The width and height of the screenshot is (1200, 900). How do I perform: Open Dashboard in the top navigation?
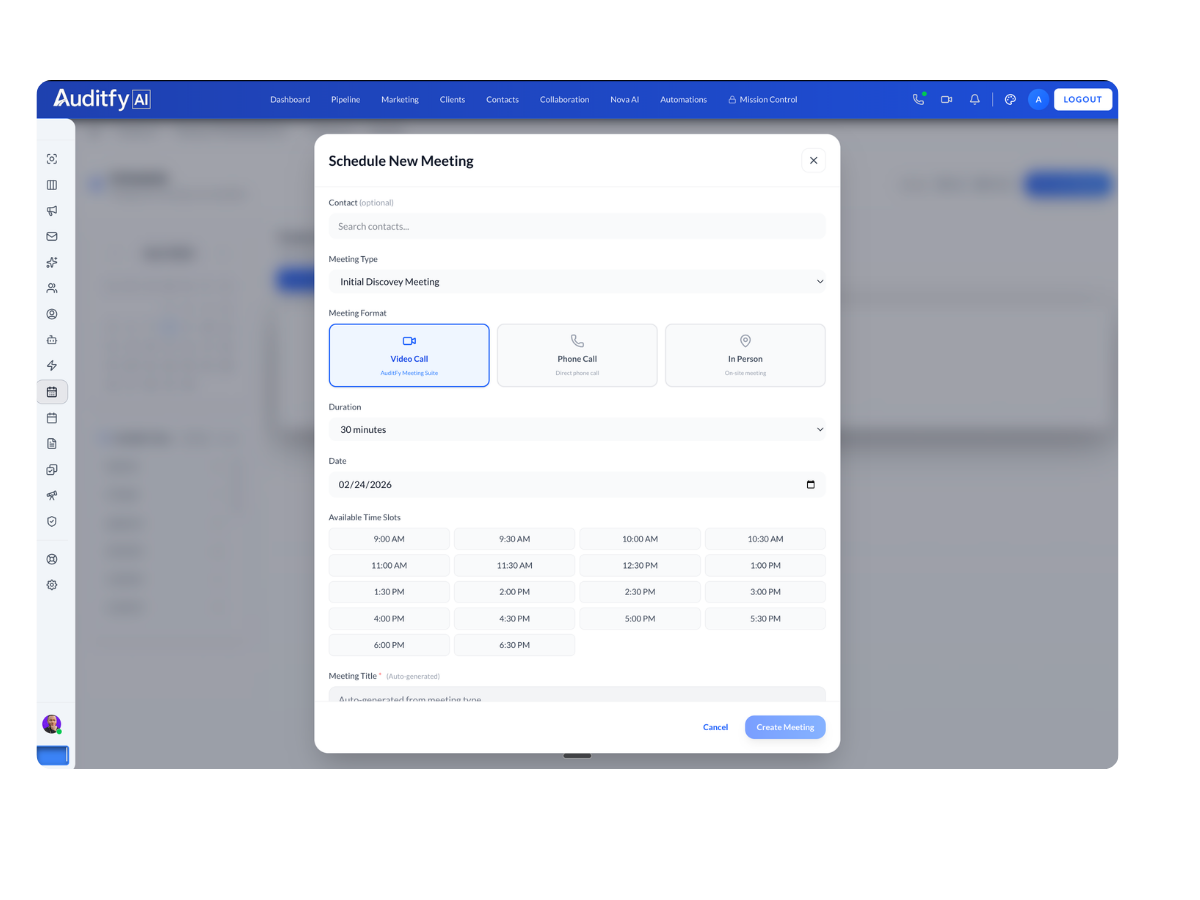pyautogui.click(x=290, y=100)
